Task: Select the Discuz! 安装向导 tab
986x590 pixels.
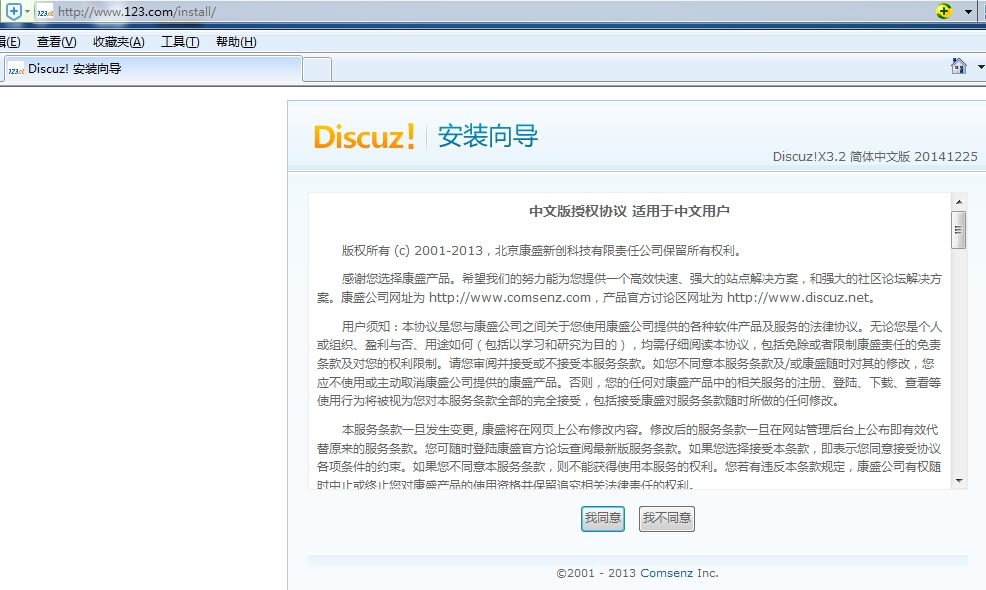Action: pyautogui.click(x=153, y=69)
